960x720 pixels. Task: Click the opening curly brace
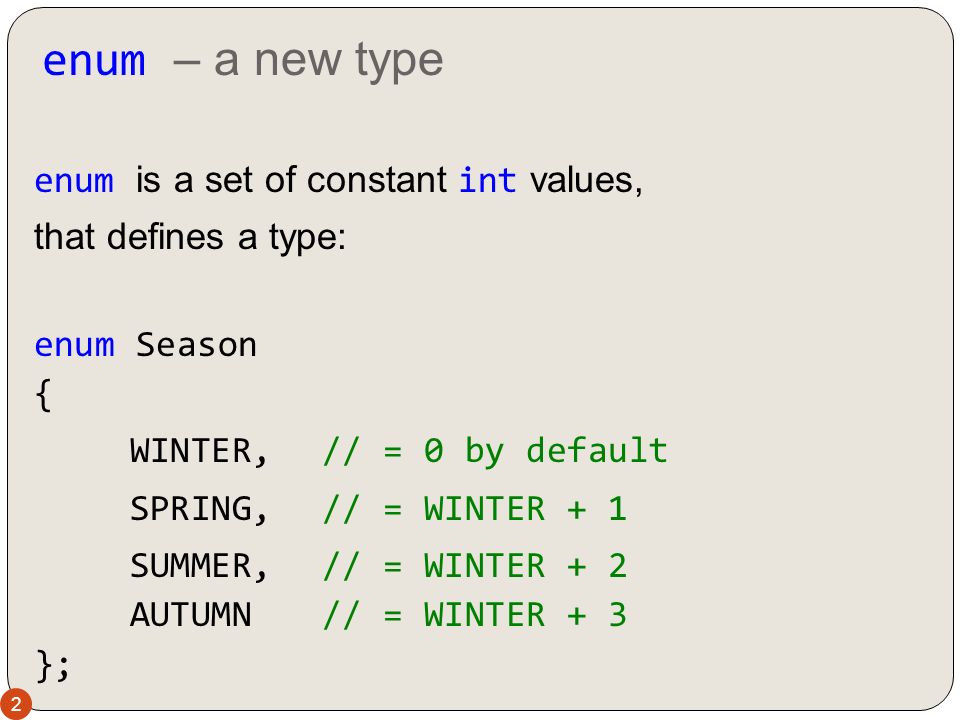click(x=43, y=396)
